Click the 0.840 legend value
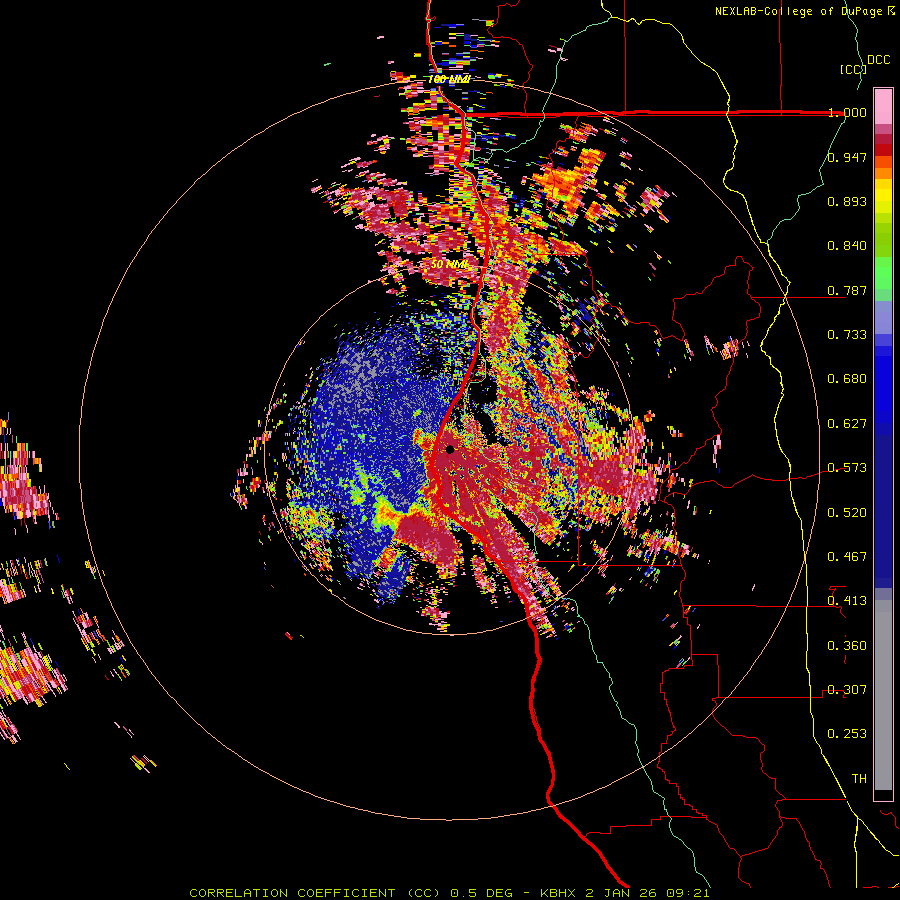The width and height of the screenshot is (900, 900). pyautogui.click(x=847, y=246)
